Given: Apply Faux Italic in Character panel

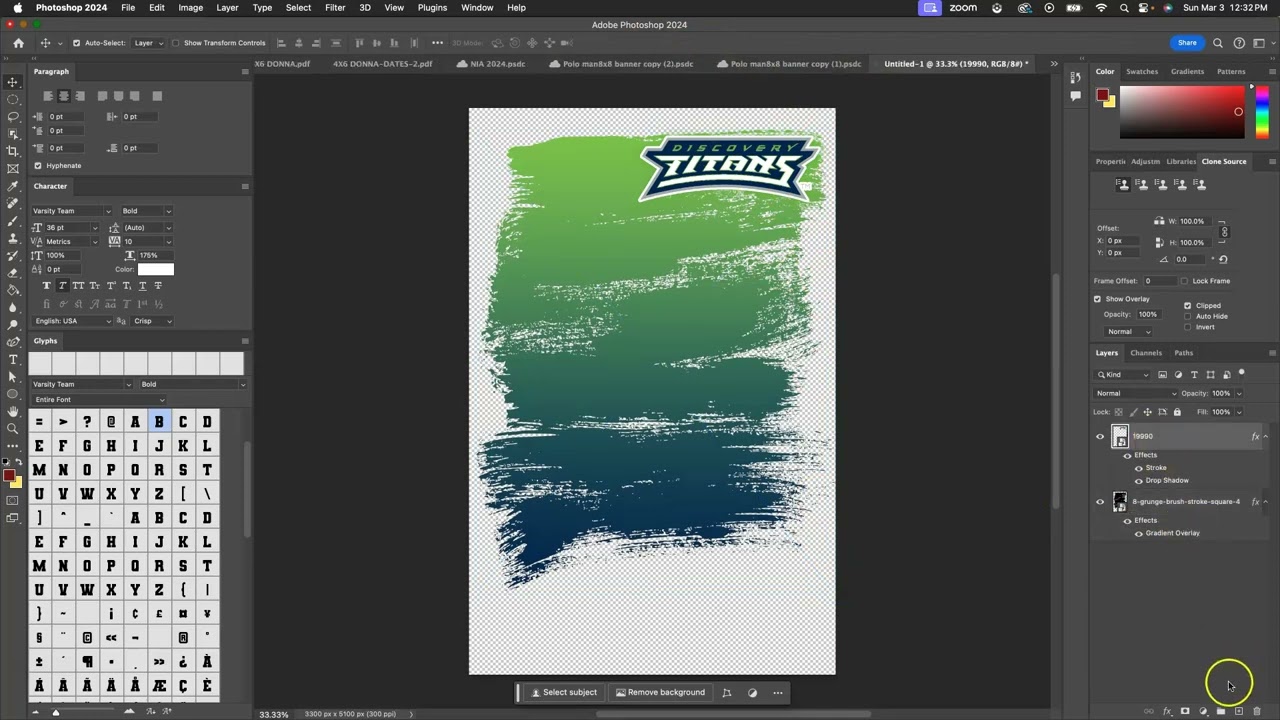Looking at the screenshot, I should click(62, 286).
